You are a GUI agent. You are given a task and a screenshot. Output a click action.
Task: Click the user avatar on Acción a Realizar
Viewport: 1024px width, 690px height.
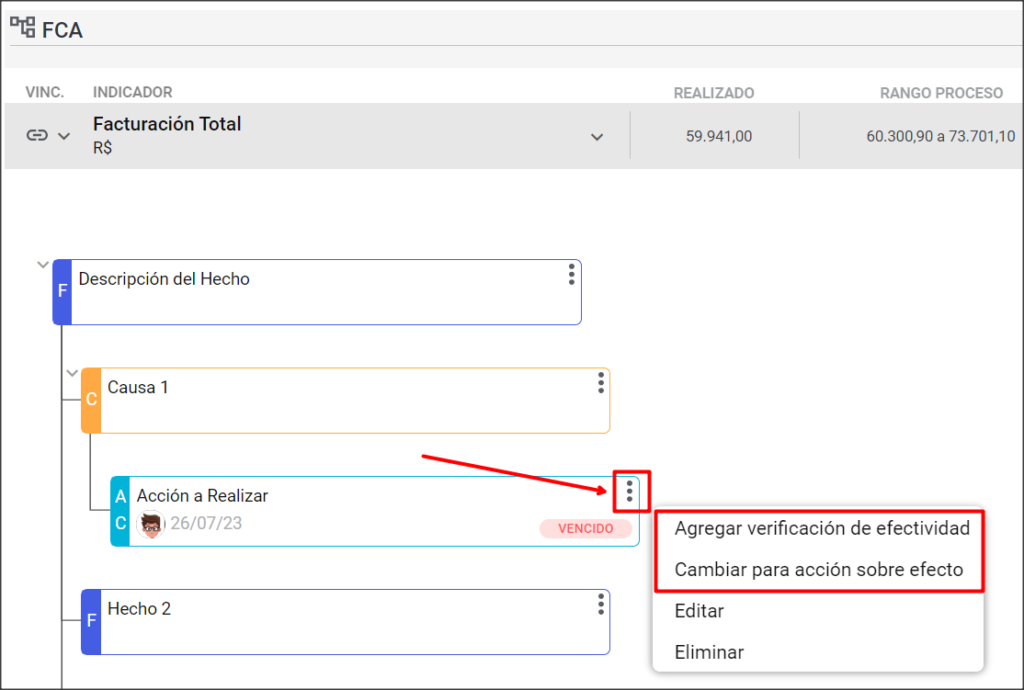click(x=151, y=524)
